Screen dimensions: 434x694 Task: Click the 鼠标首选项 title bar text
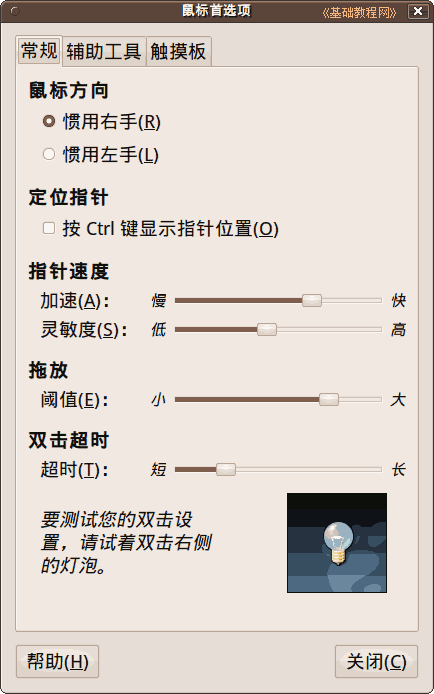(216, 11)
